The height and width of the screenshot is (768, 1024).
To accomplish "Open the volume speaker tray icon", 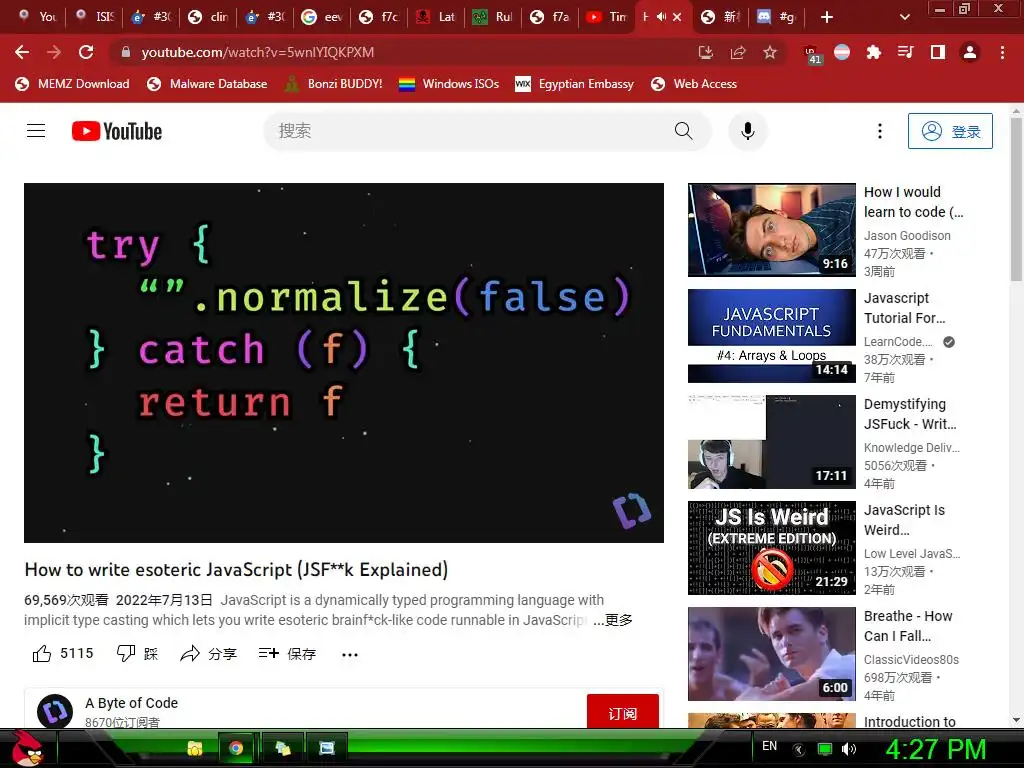I will tap(849, 749).
